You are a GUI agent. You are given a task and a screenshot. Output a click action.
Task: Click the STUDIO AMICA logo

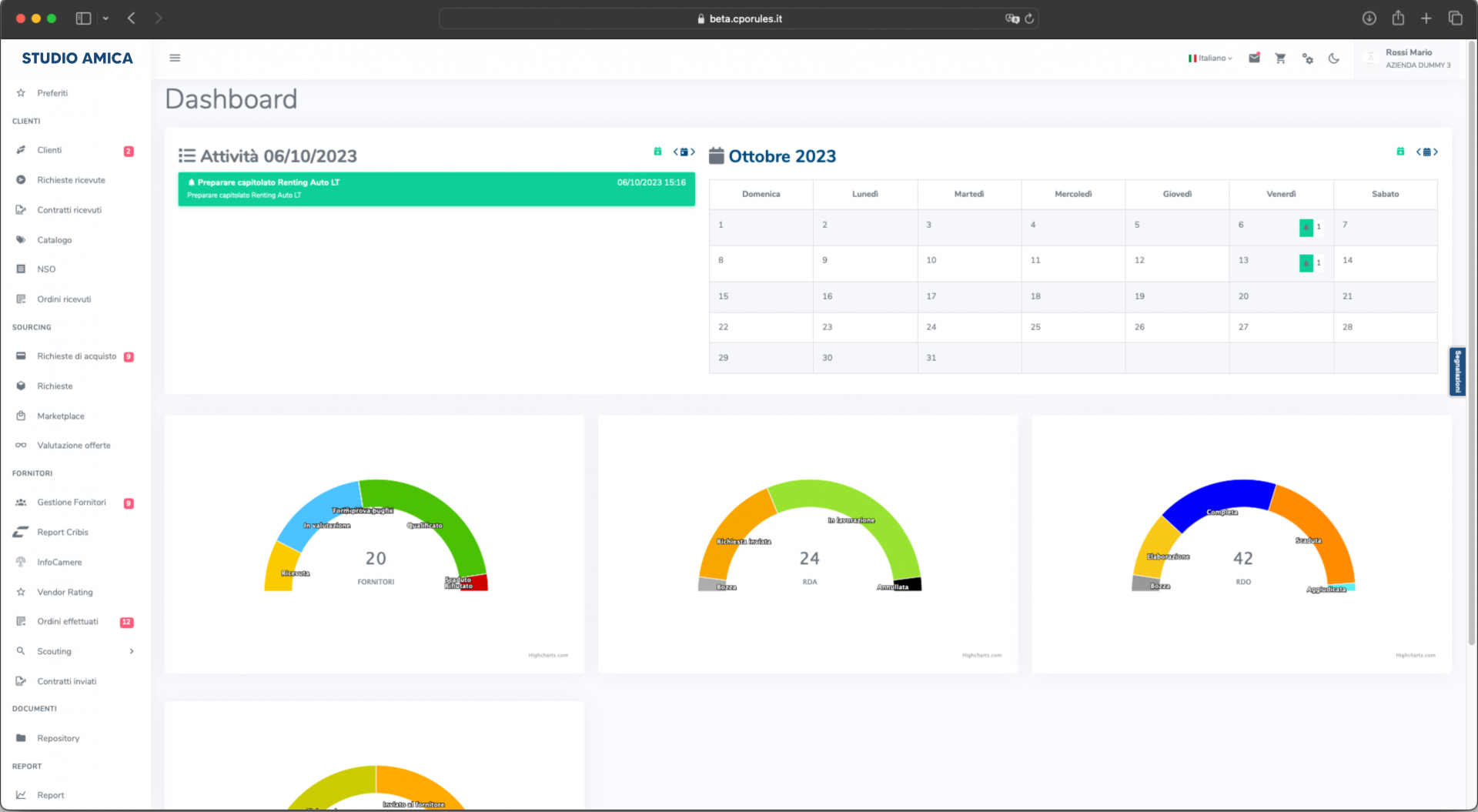[77, 58]
